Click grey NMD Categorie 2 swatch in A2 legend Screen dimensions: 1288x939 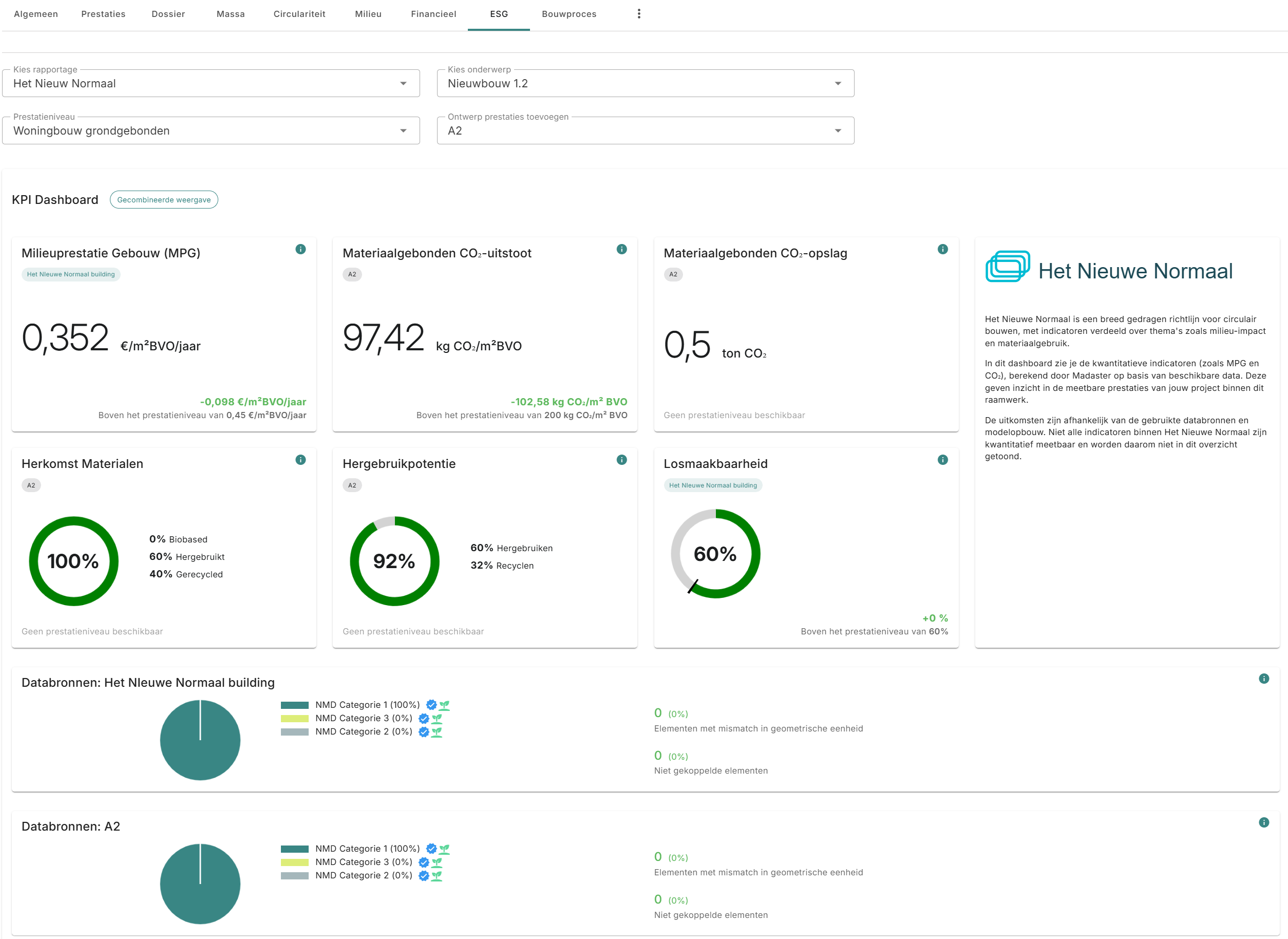coord(295,876)
